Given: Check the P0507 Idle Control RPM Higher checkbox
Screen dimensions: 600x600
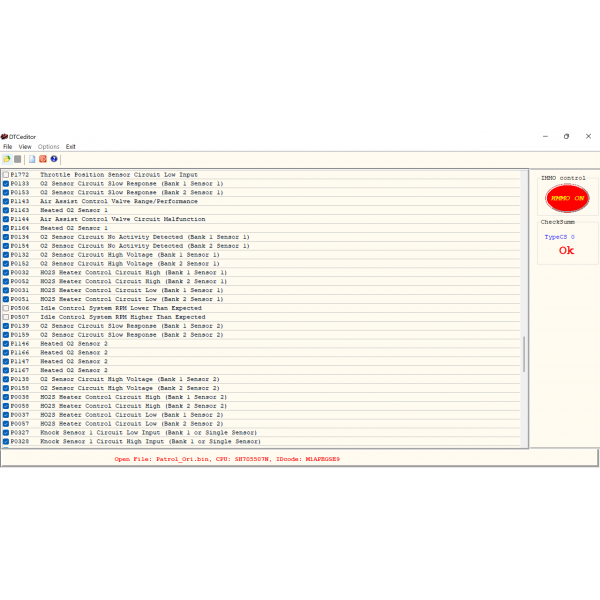Looking at the screenshot, I should (5, 317).
